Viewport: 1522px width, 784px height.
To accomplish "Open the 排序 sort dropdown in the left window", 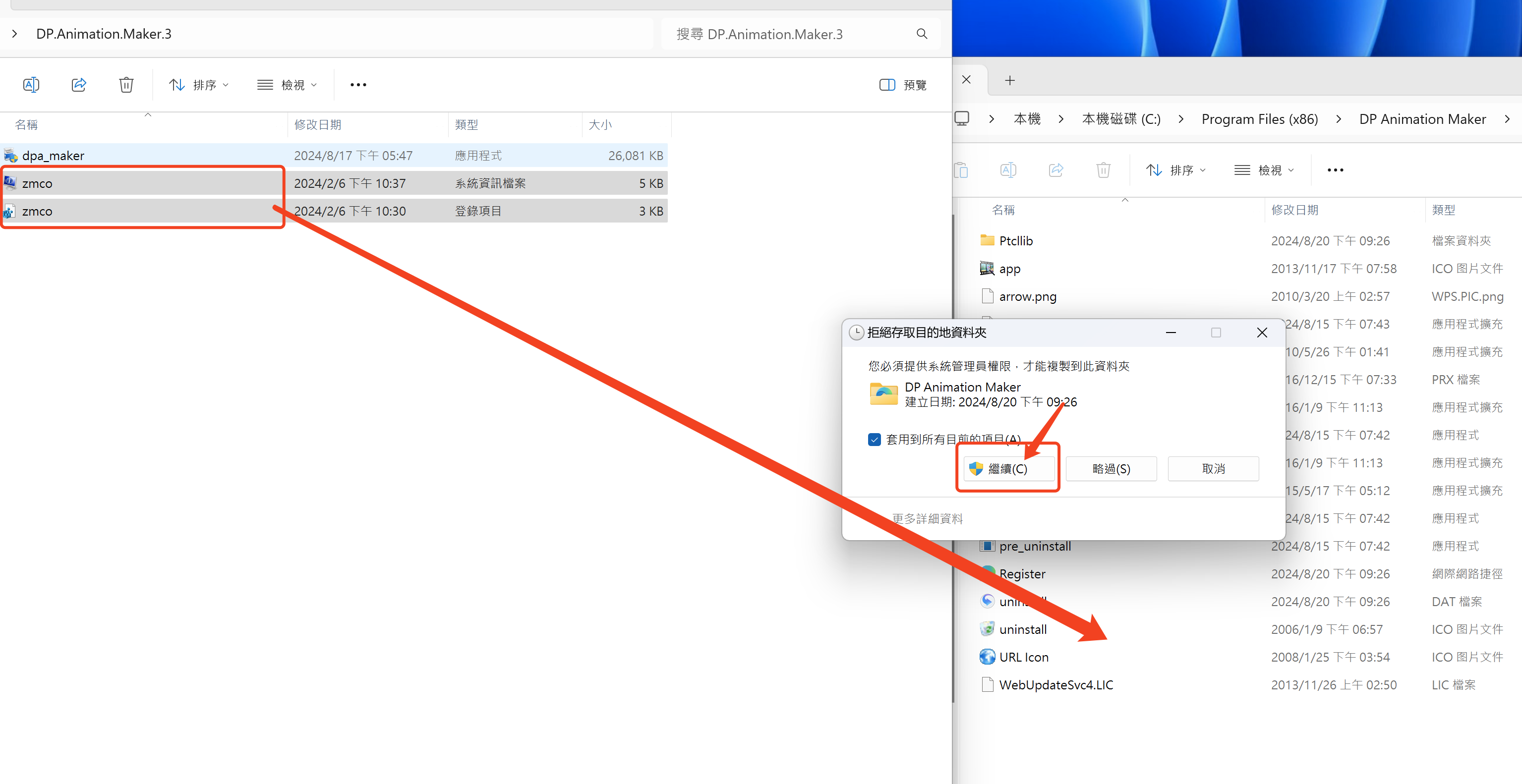I will point(198,84).
